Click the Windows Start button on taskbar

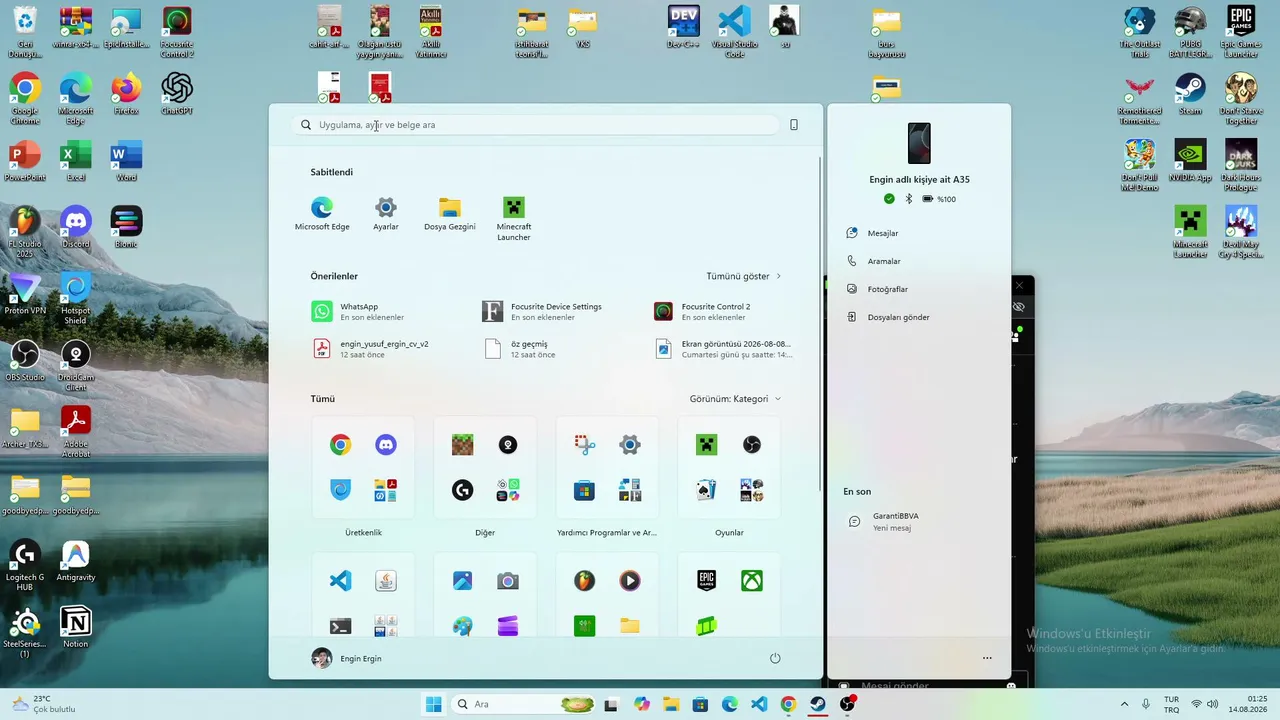[434, 704]
